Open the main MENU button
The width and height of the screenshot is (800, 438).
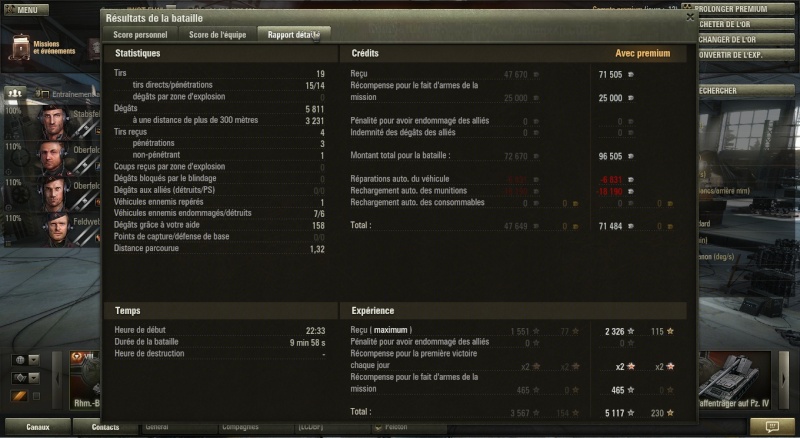click(x=26, y=10)
